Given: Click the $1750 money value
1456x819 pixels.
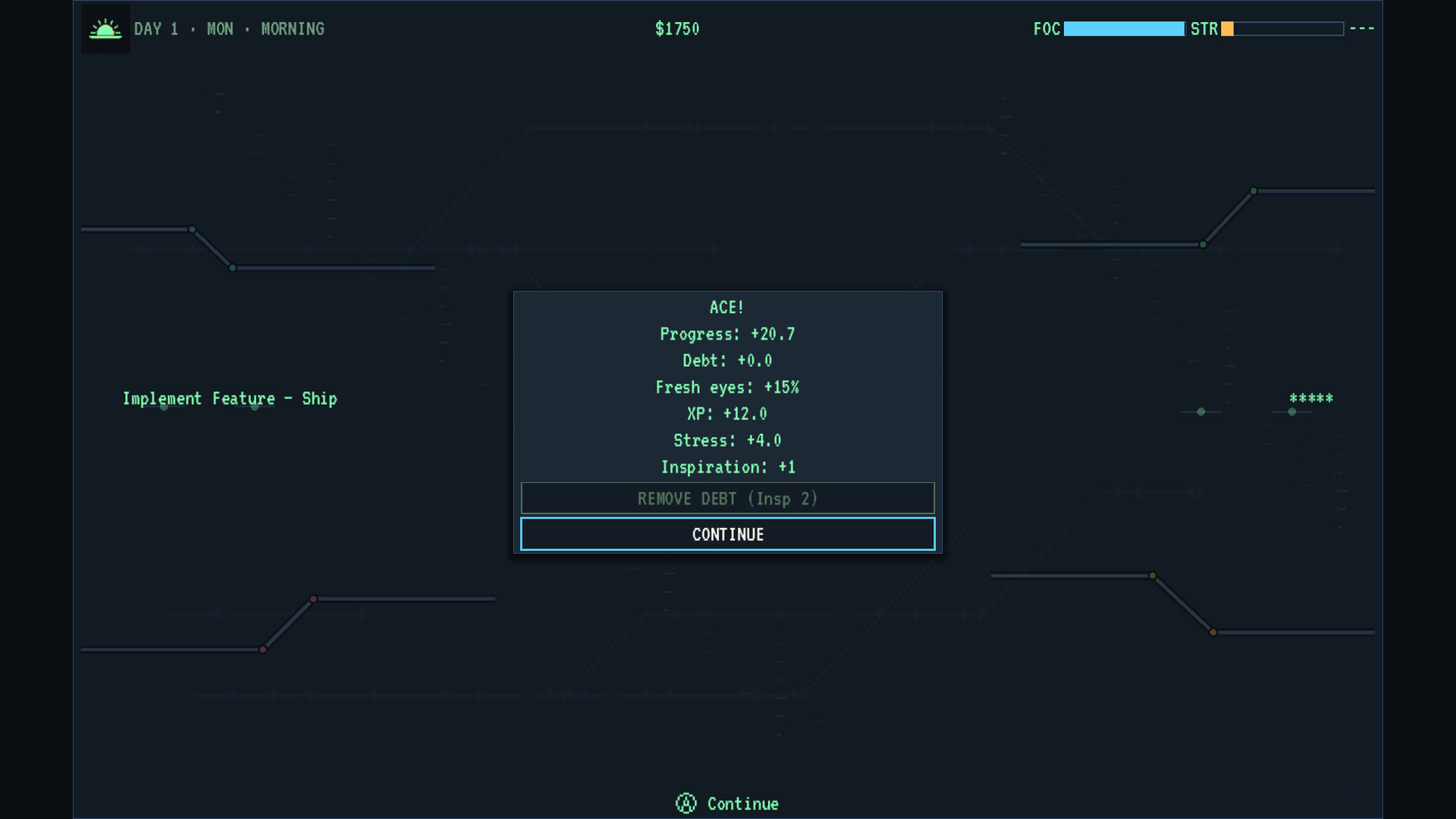Looking at the screenshot, I should [677, 29].
